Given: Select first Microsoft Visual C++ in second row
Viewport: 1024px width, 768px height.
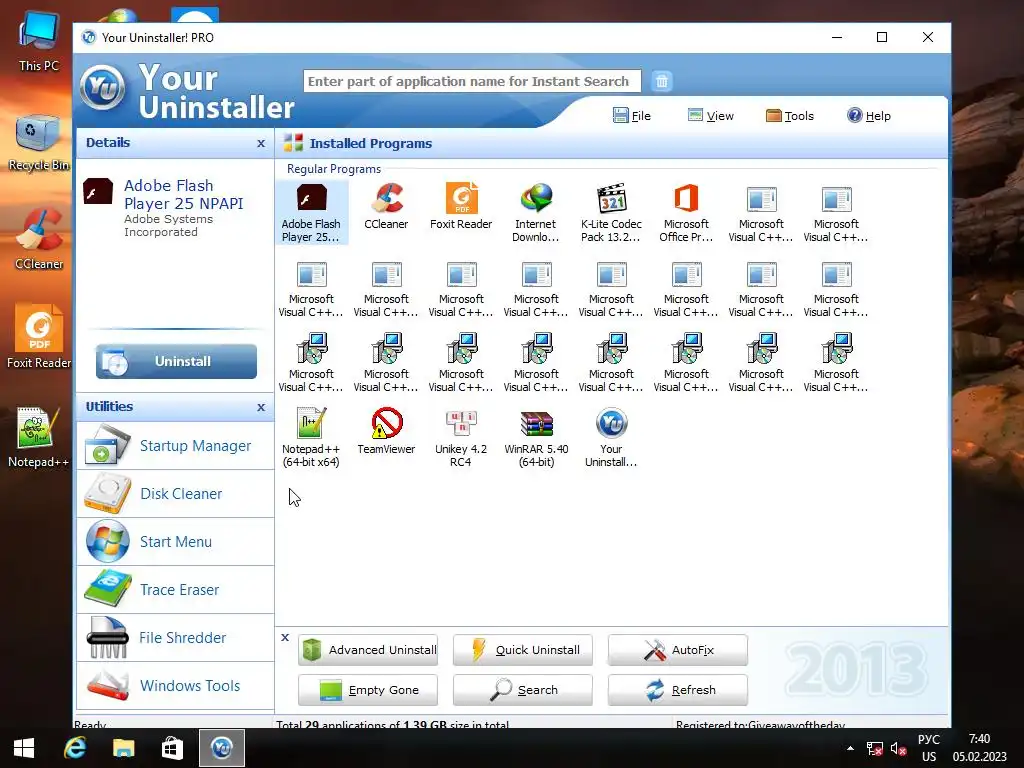Looking at the screenshot, I should click(311, 288).
